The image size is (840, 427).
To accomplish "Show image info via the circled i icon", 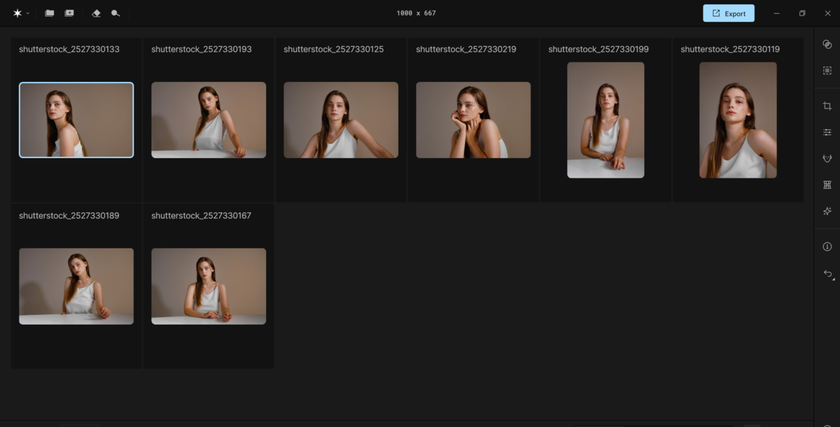I will (827, 246).
